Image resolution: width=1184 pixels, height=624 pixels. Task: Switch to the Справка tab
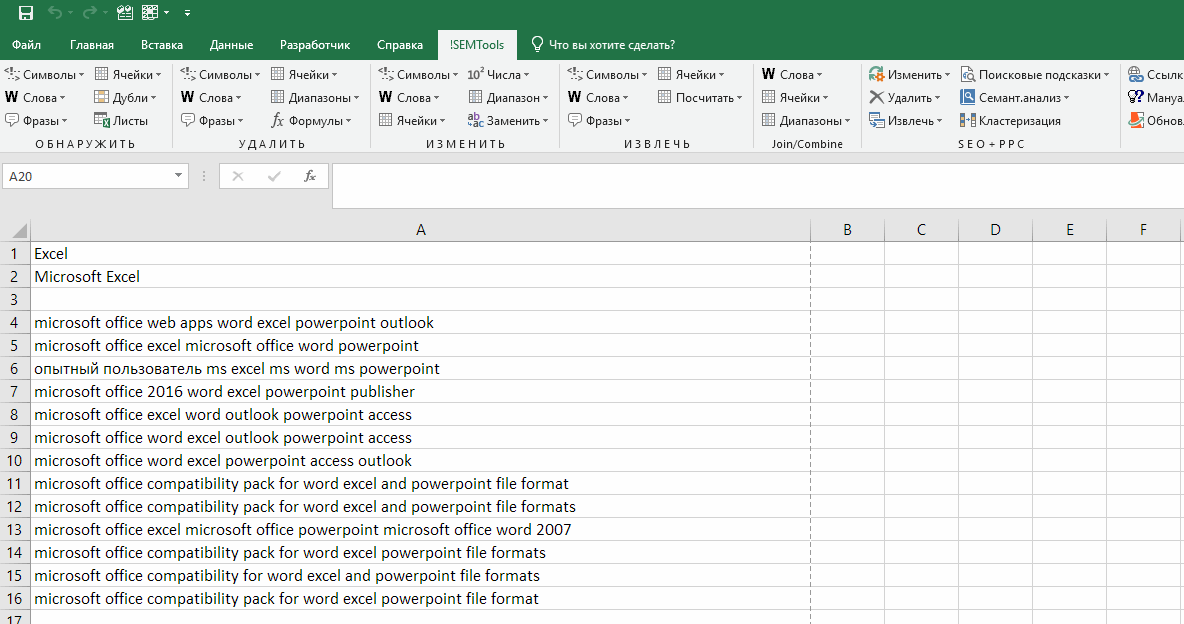399,45
